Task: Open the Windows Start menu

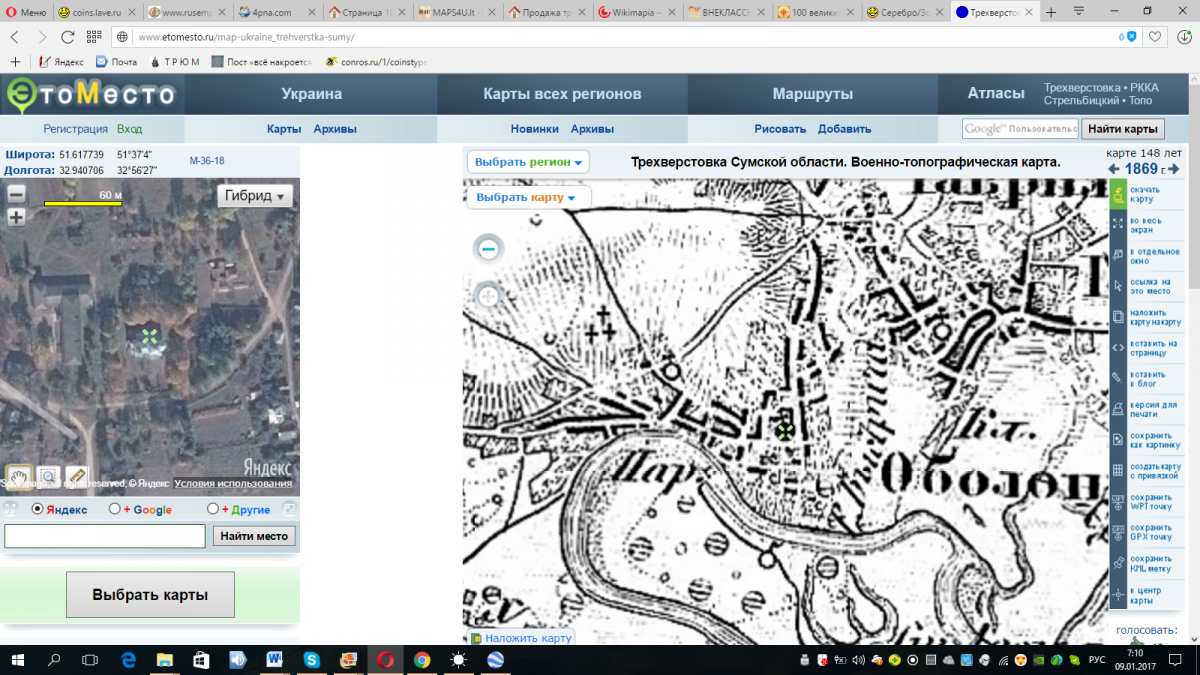Action: 17,660
